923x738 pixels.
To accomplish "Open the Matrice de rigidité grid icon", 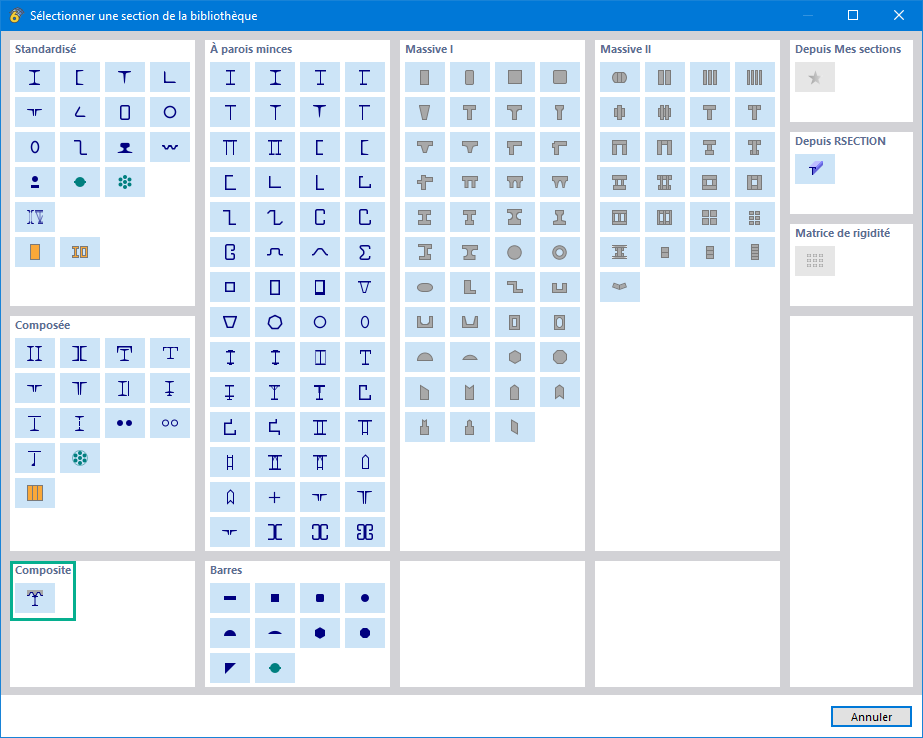I will (815, 261).
